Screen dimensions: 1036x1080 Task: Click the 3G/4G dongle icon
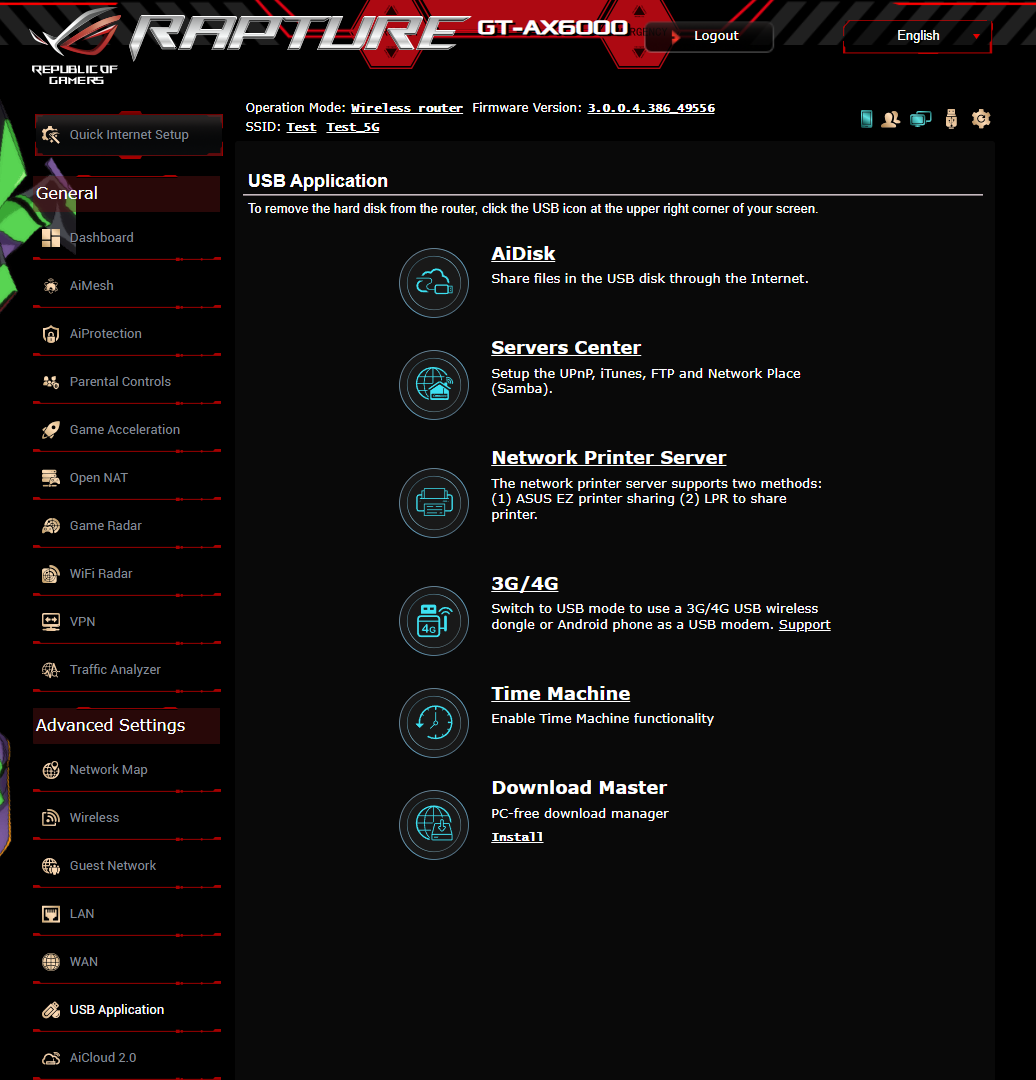click(x=434, y=621)
